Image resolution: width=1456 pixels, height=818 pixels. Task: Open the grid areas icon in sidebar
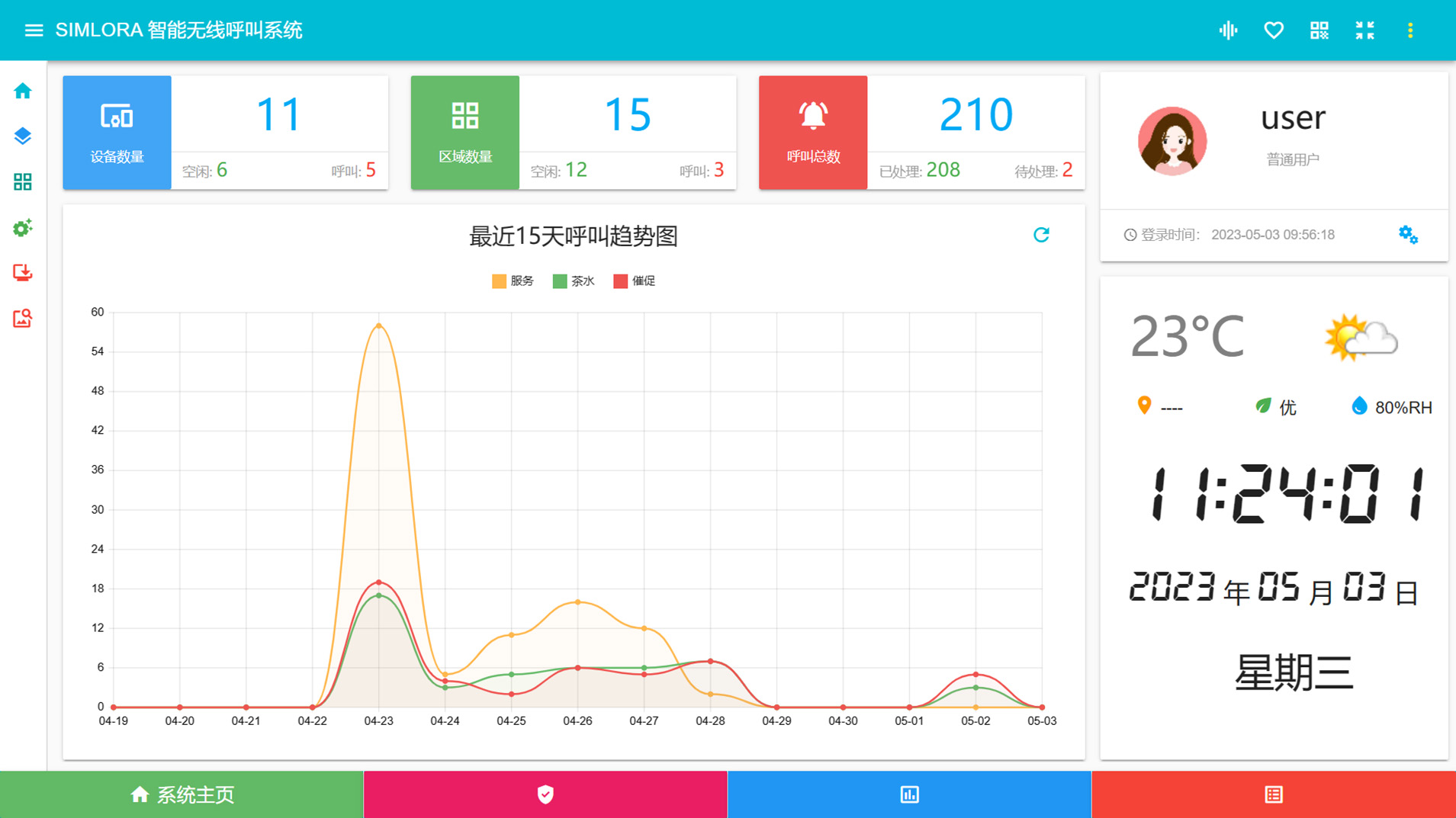click(x=23, y=182)
